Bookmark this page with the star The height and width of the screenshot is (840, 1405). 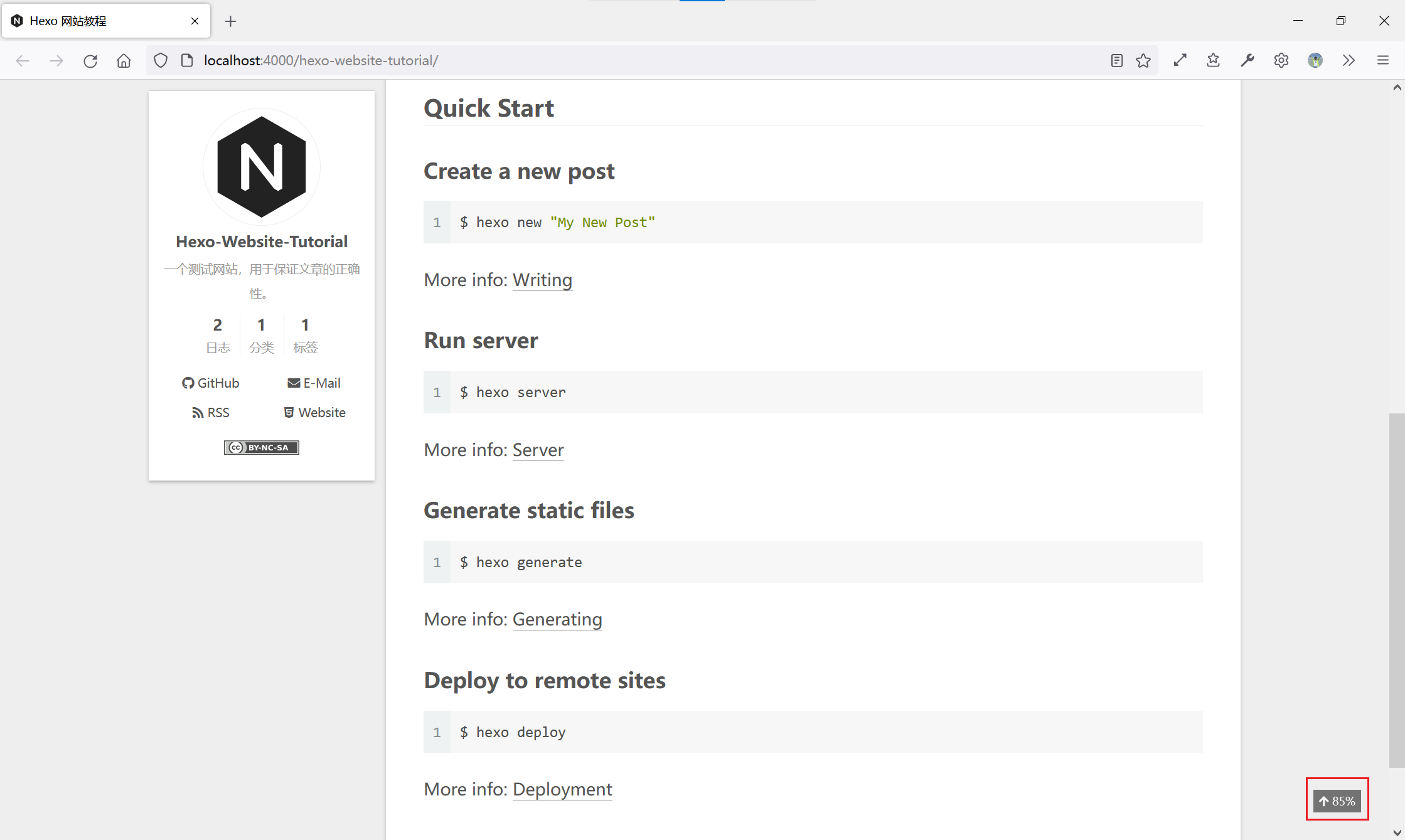tap(1143, 60)
